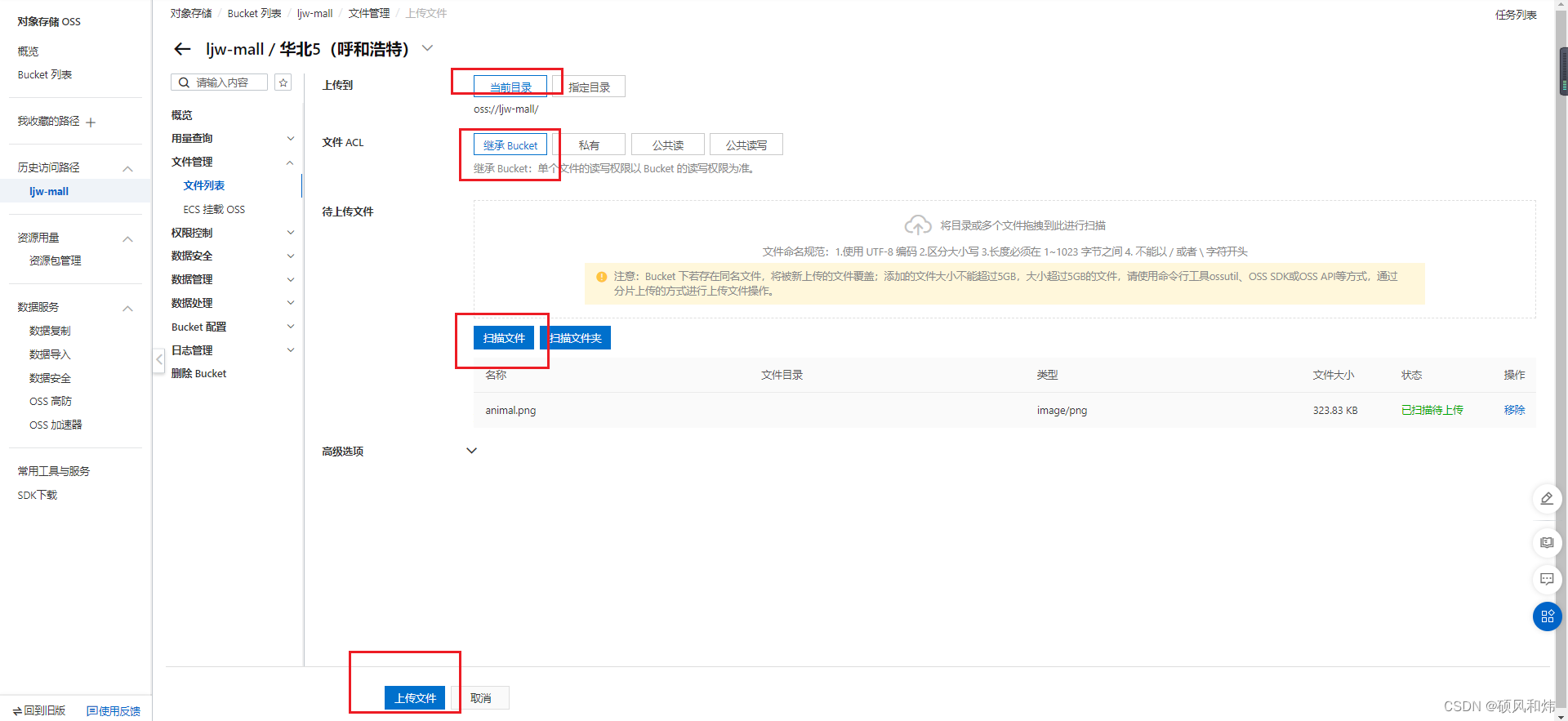1568x721 pixels.
Task: Select 私有 file ACL option
Action: [589, 145]
